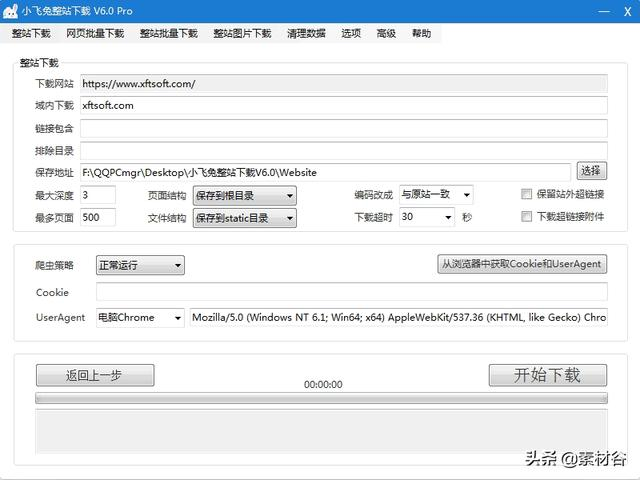Click the download progress bar

321,398
